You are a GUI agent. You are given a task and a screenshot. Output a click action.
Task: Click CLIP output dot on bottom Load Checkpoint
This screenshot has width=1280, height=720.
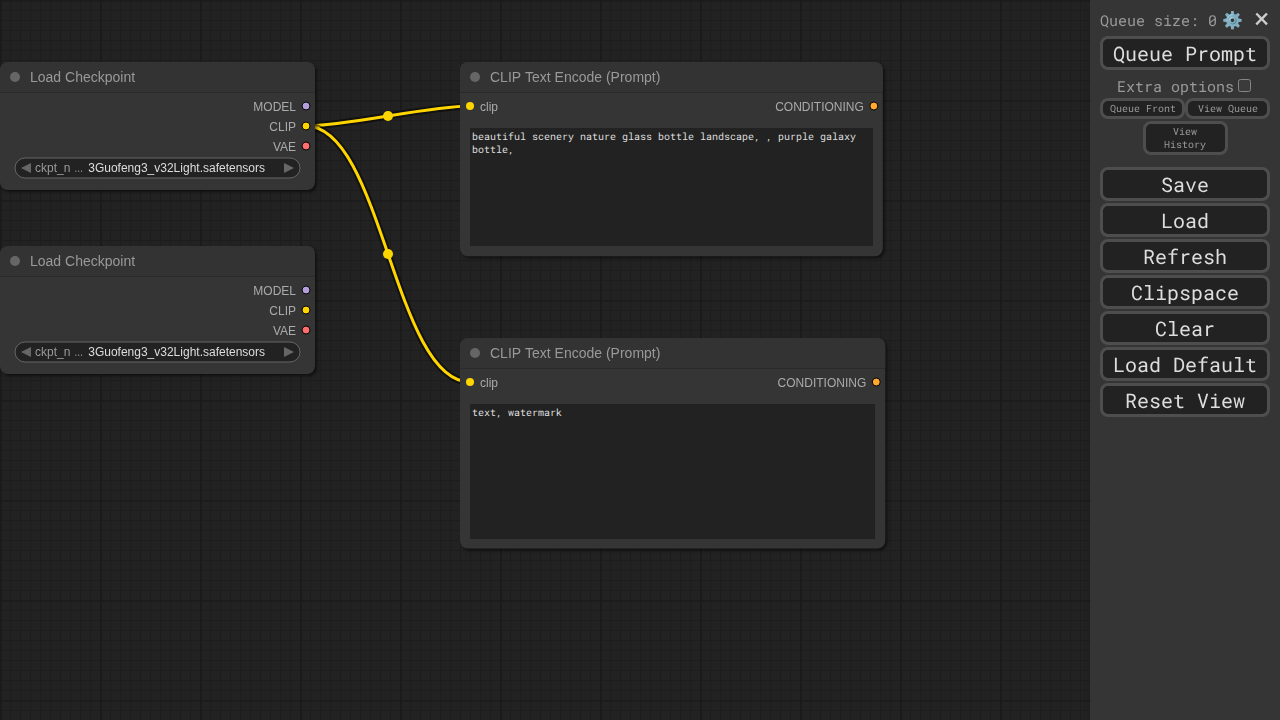coord(306,310)
